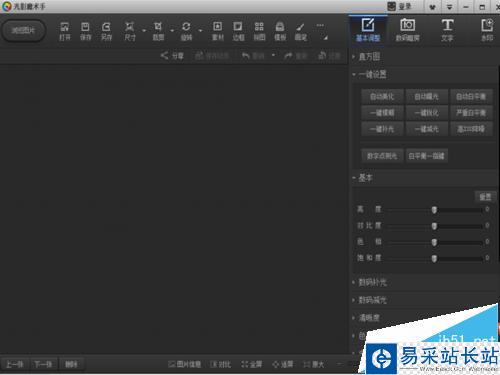Click the 自动白平衡 button
Viewport: 500px width, 375px height.
pyautogui.click(x=471, y=97)
